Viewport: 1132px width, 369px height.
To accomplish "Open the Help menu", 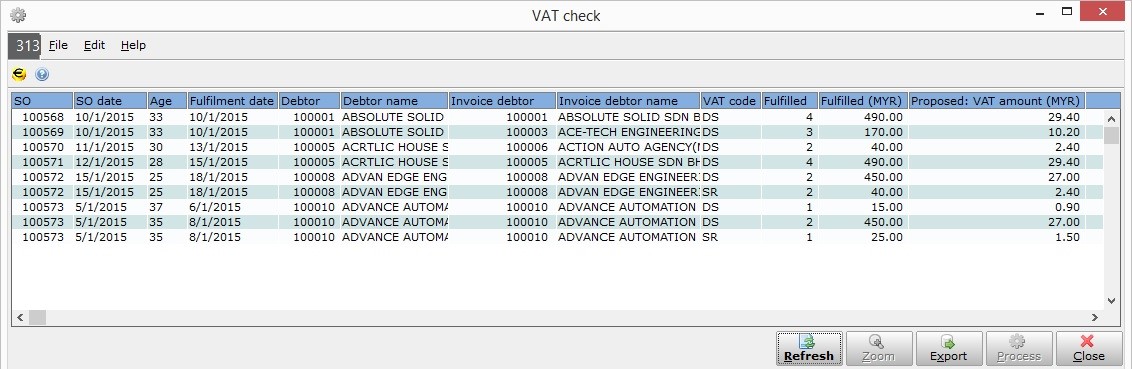I will [133, 45].
